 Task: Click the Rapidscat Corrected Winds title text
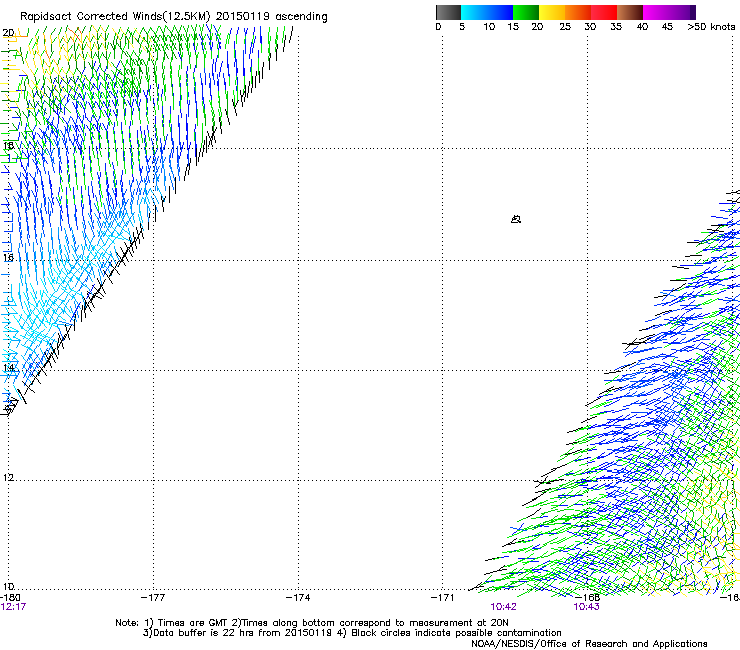coord(174,17)
